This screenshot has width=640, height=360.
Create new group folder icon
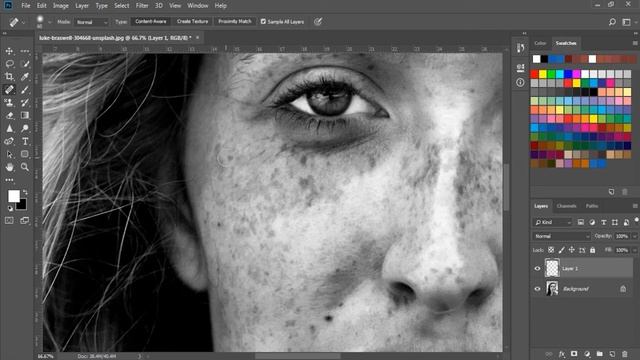[600, 354]
